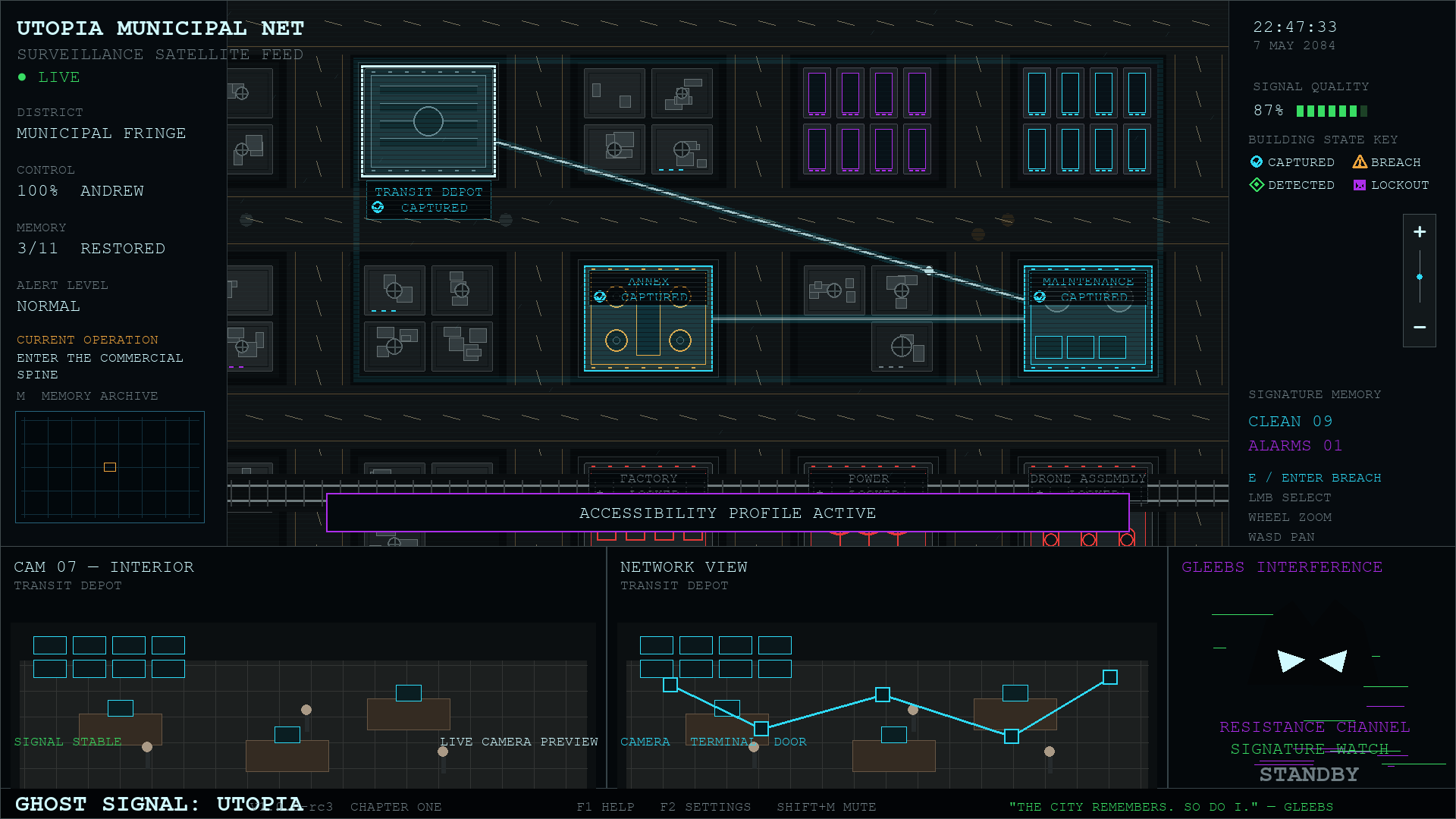Click the Gleebs left eye icon
Viewport: 1456px width, 819px height.
[x=1291, y=661]
